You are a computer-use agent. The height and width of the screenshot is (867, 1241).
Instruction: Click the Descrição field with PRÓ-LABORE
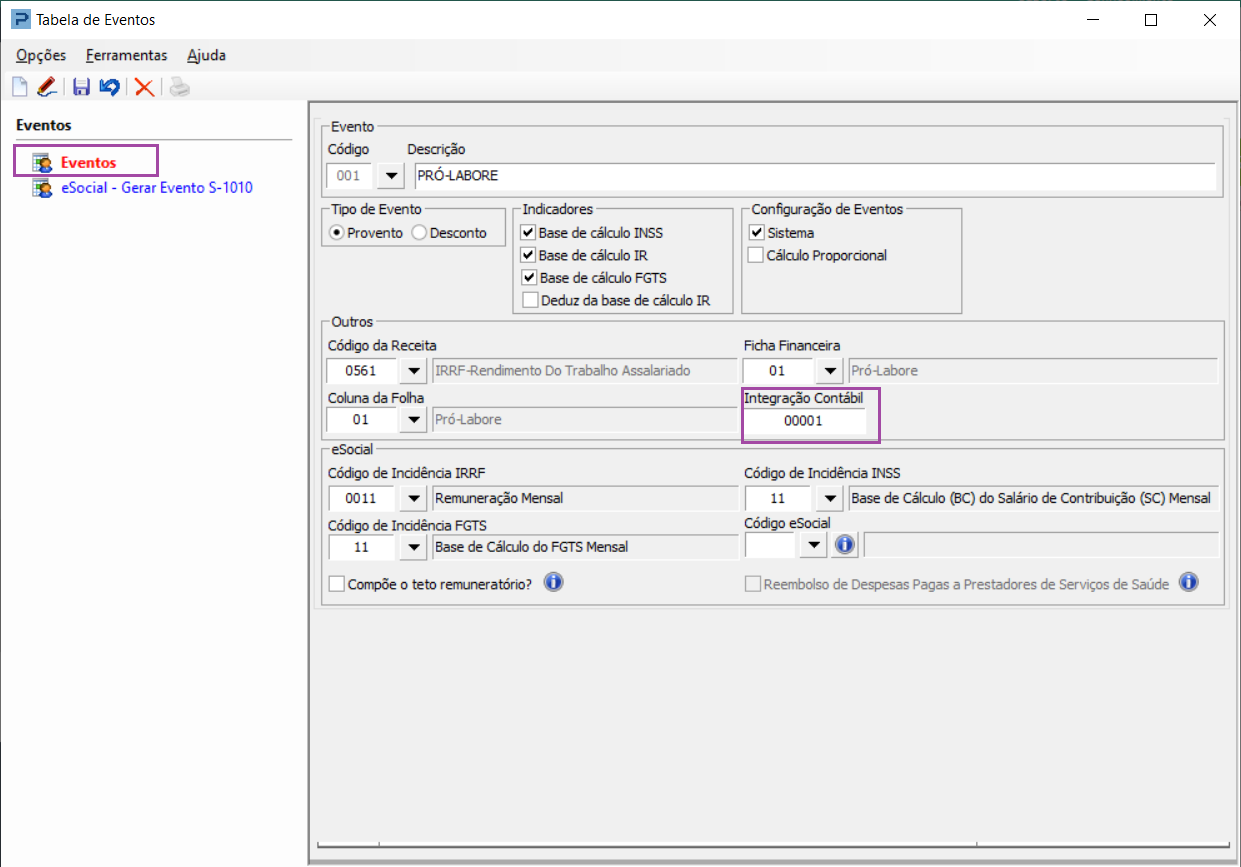pos(815,176)
